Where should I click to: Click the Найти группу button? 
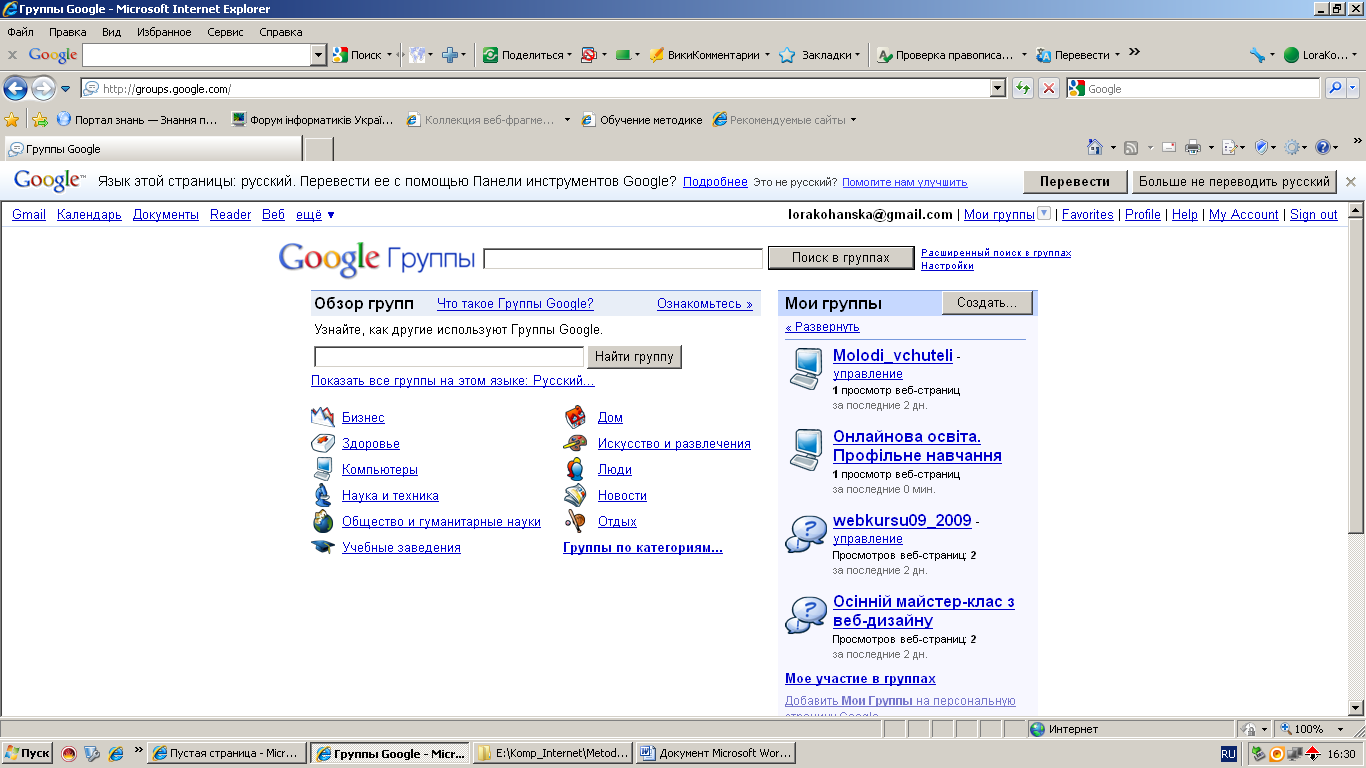tap(634, 357)
